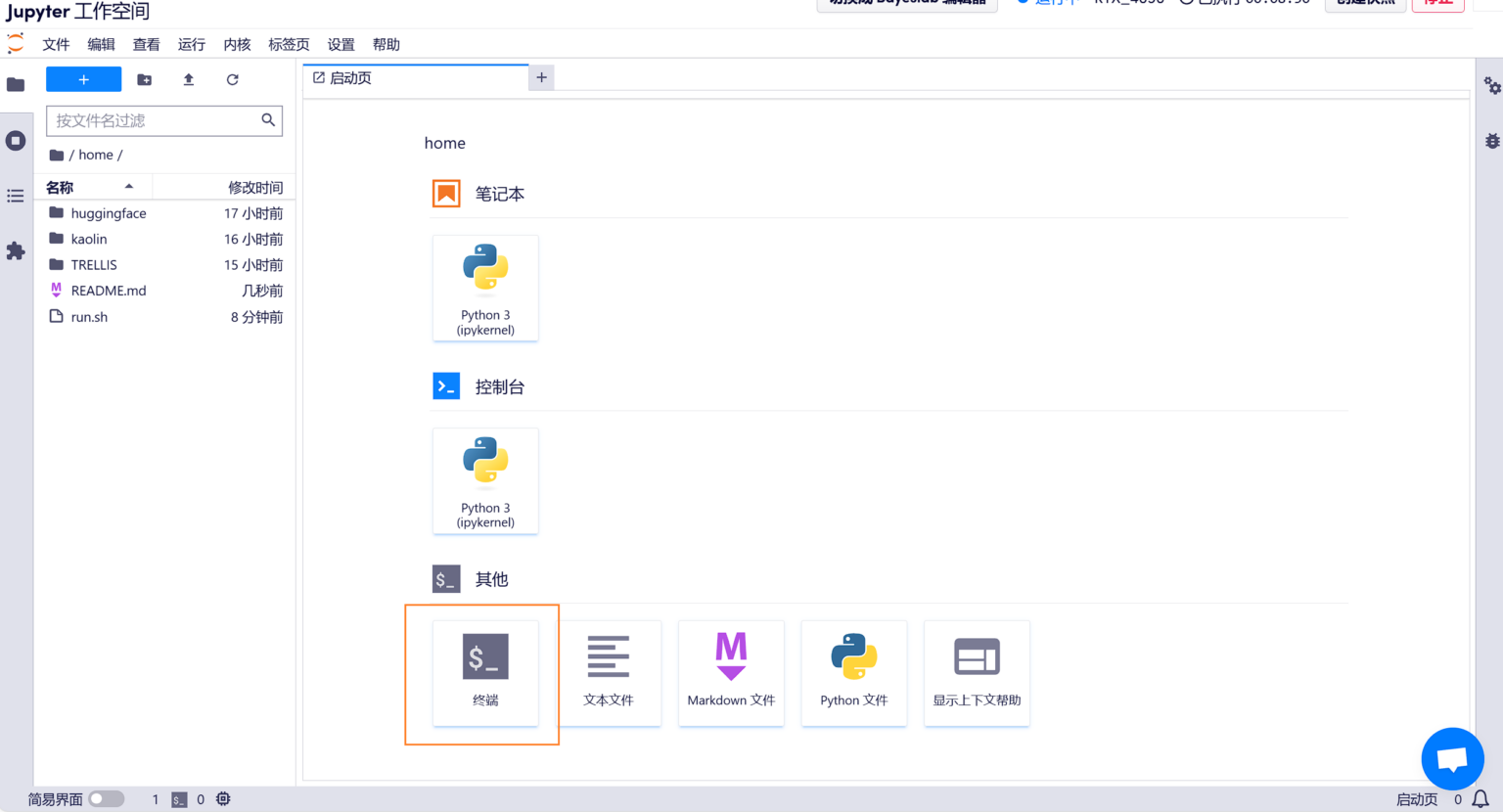Open a Python 3 ipykernel console

pyautogui.click(x=485, y=480)
